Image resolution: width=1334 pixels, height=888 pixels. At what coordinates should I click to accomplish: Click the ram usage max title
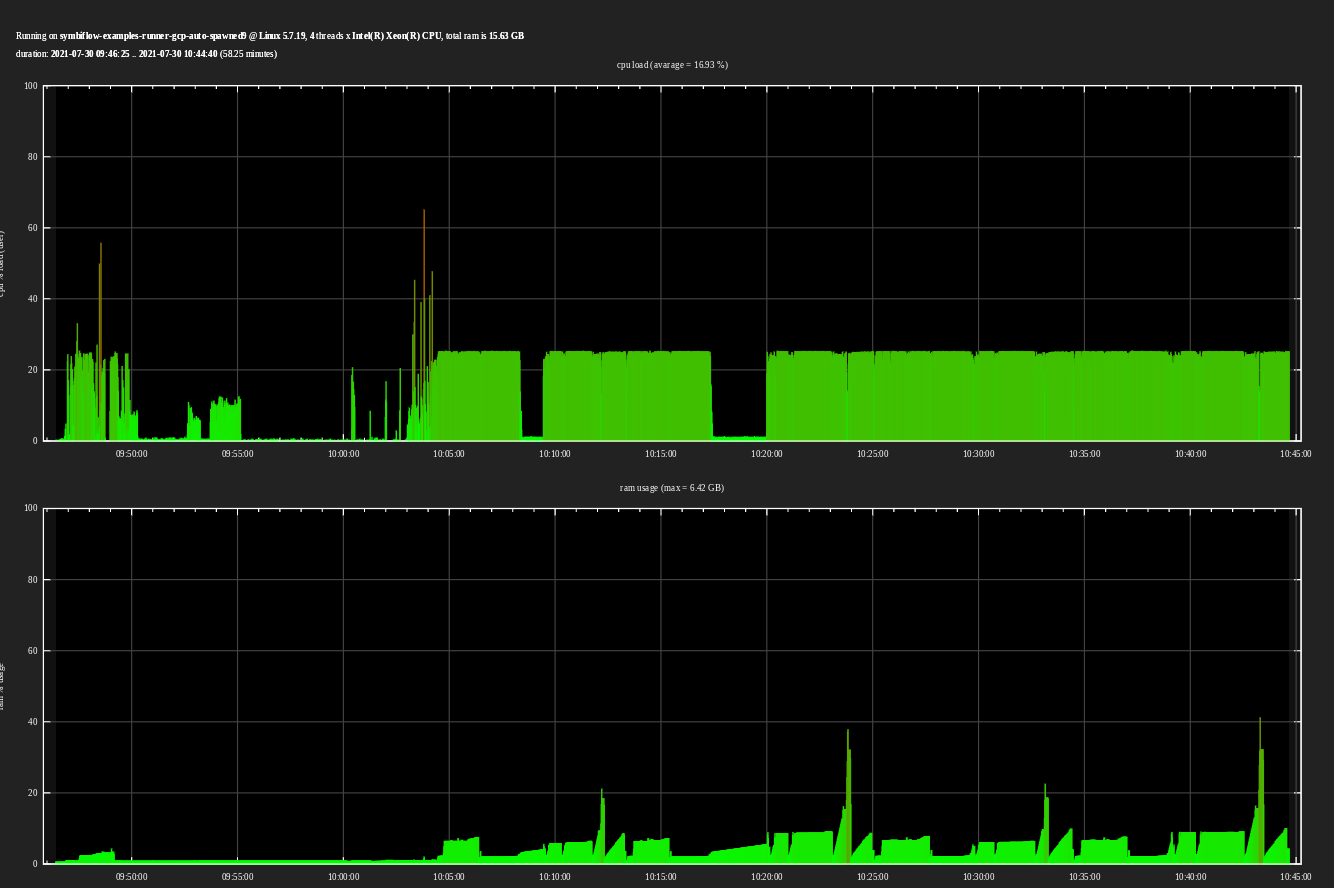671,488
